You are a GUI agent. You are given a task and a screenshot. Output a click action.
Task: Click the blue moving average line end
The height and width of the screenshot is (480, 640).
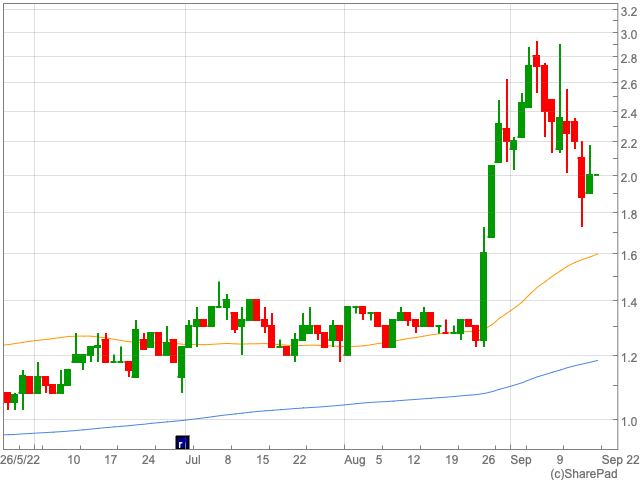pyautogui.click(x=597, y=360)
